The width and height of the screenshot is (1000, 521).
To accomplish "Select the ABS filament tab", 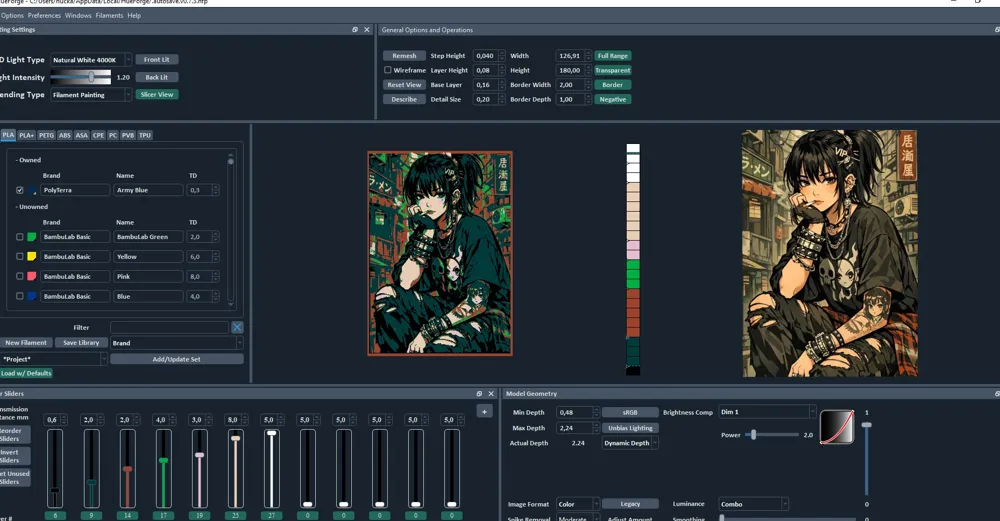I will click(64, 135).
